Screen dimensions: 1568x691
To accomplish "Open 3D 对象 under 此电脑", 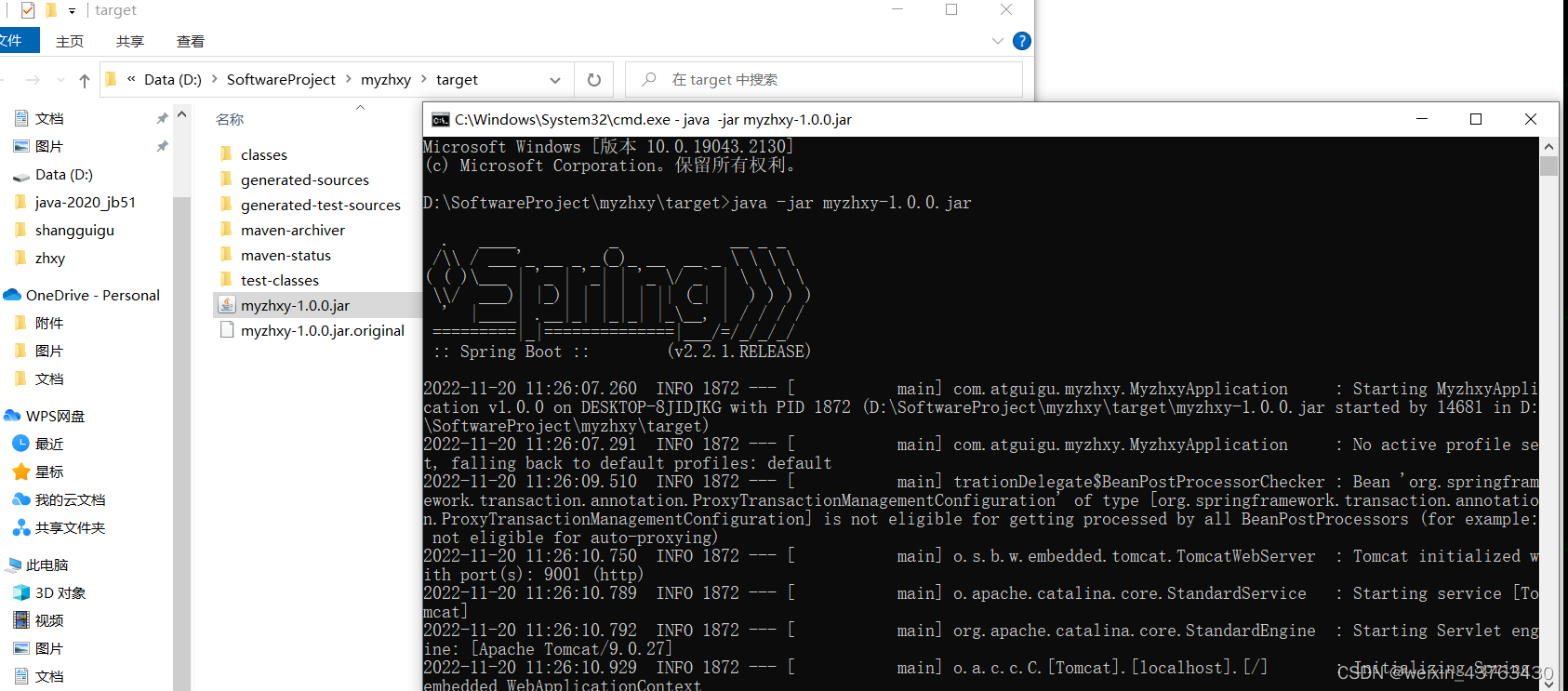I will pyautogui.click(x=60, y=592).
